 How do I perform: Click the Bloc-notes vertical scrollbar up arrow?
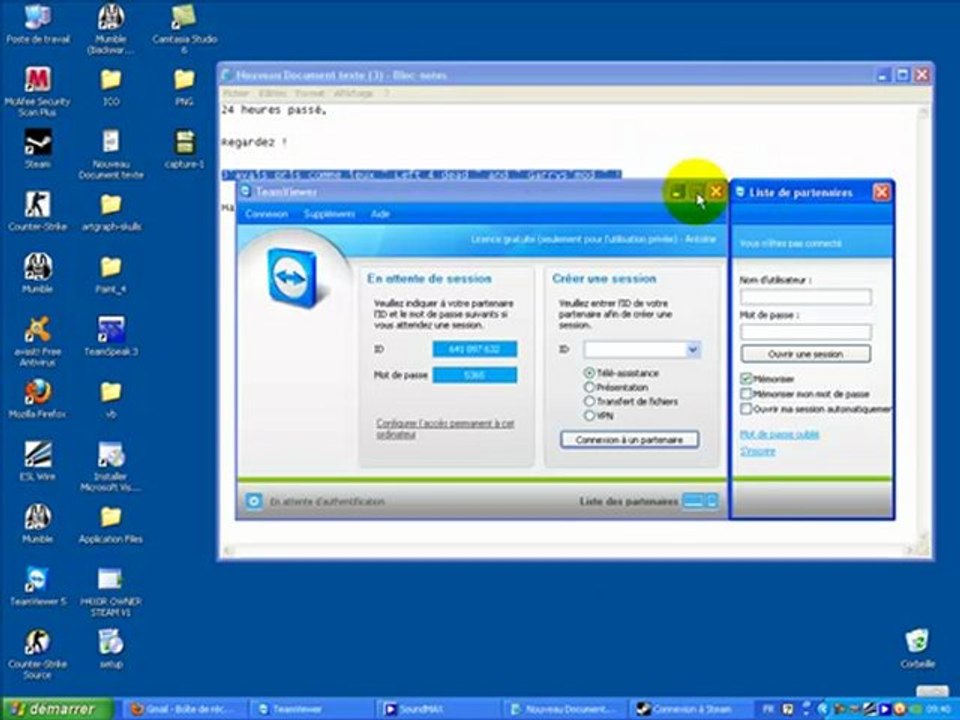[x=923, y=111]
